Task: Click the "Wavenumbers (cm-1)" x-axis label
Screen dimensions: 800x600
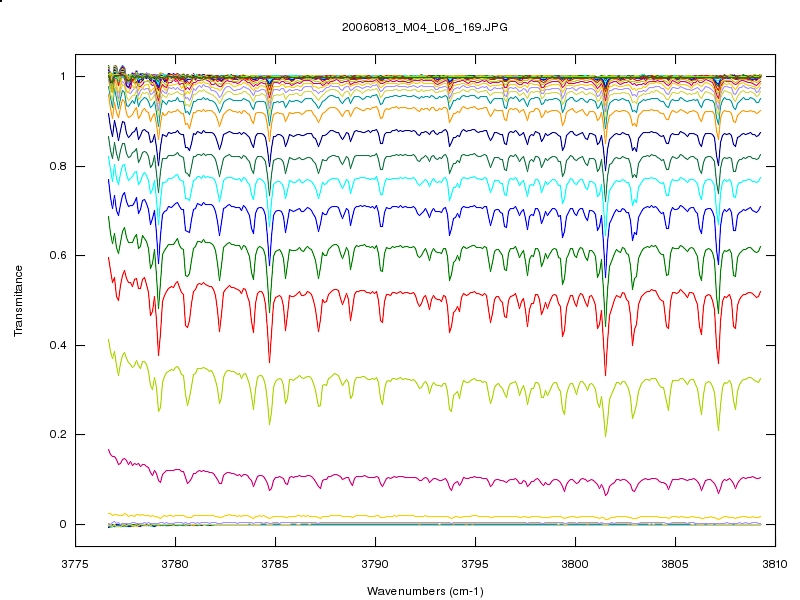Action: 425,591
